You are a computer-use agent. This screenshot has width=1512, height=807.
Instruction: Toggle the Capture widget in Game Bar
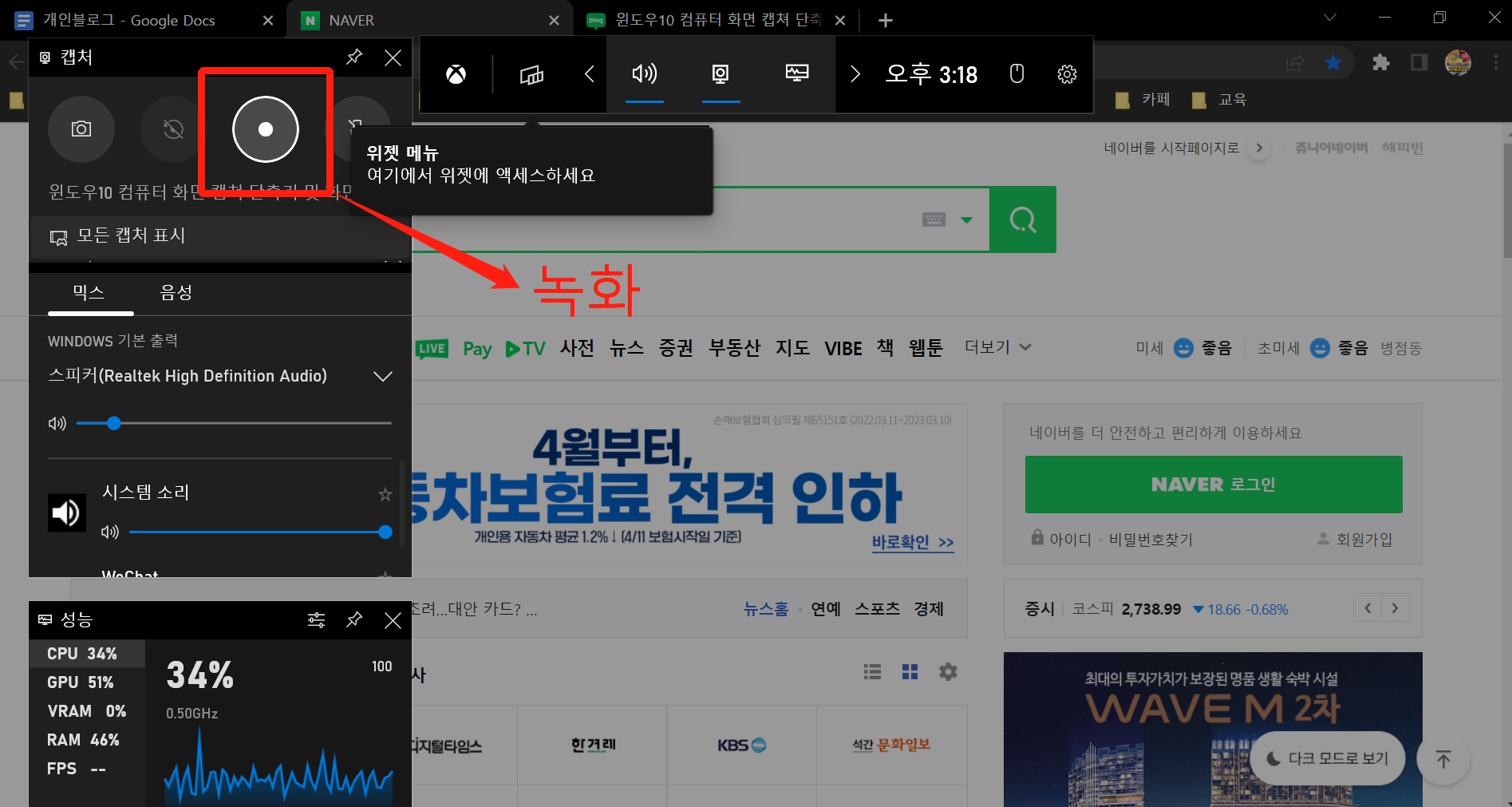click(720, 74)
